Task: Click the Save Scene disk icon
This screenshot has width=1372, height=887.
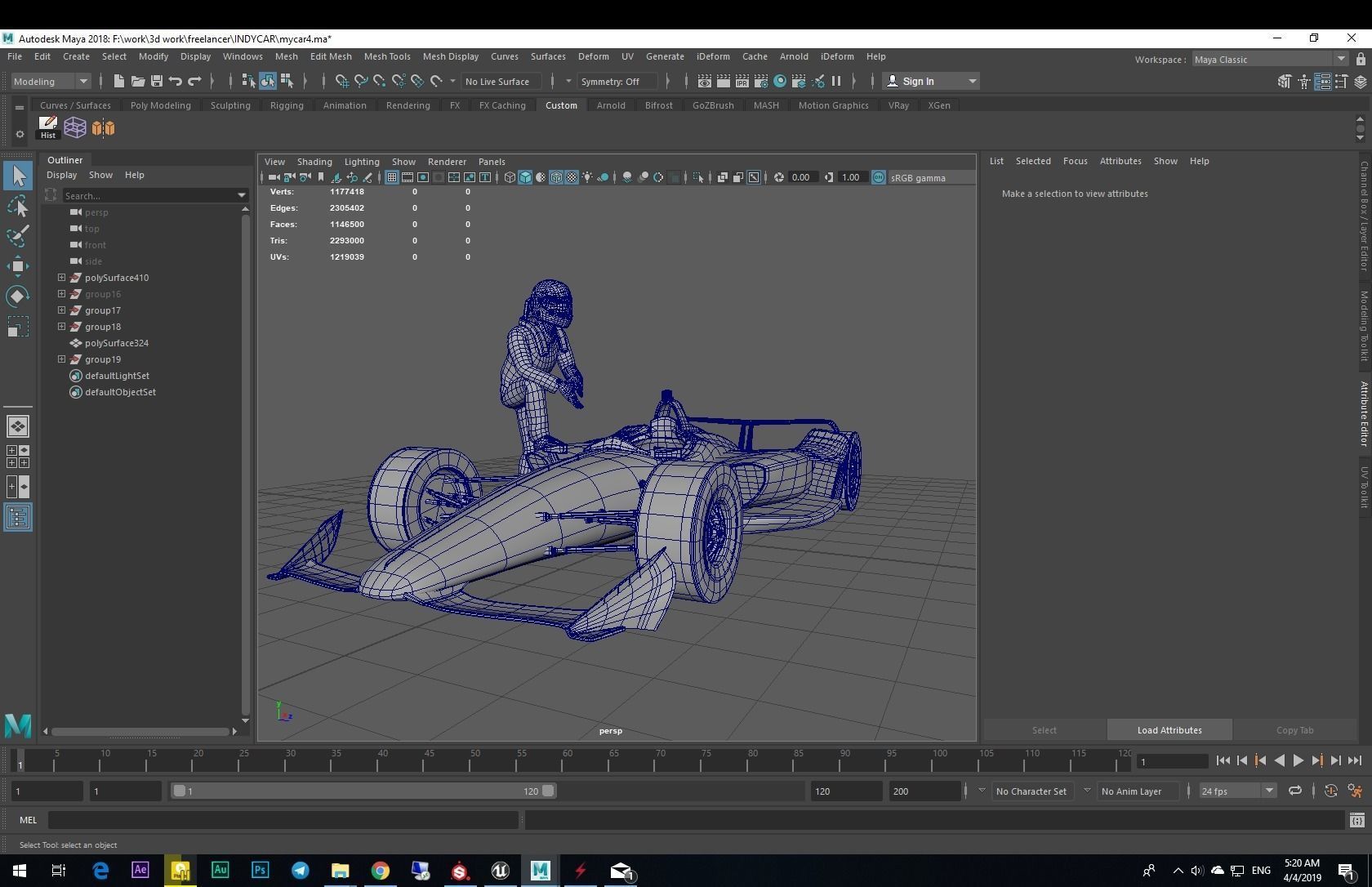Action: [x=156, y=81]
